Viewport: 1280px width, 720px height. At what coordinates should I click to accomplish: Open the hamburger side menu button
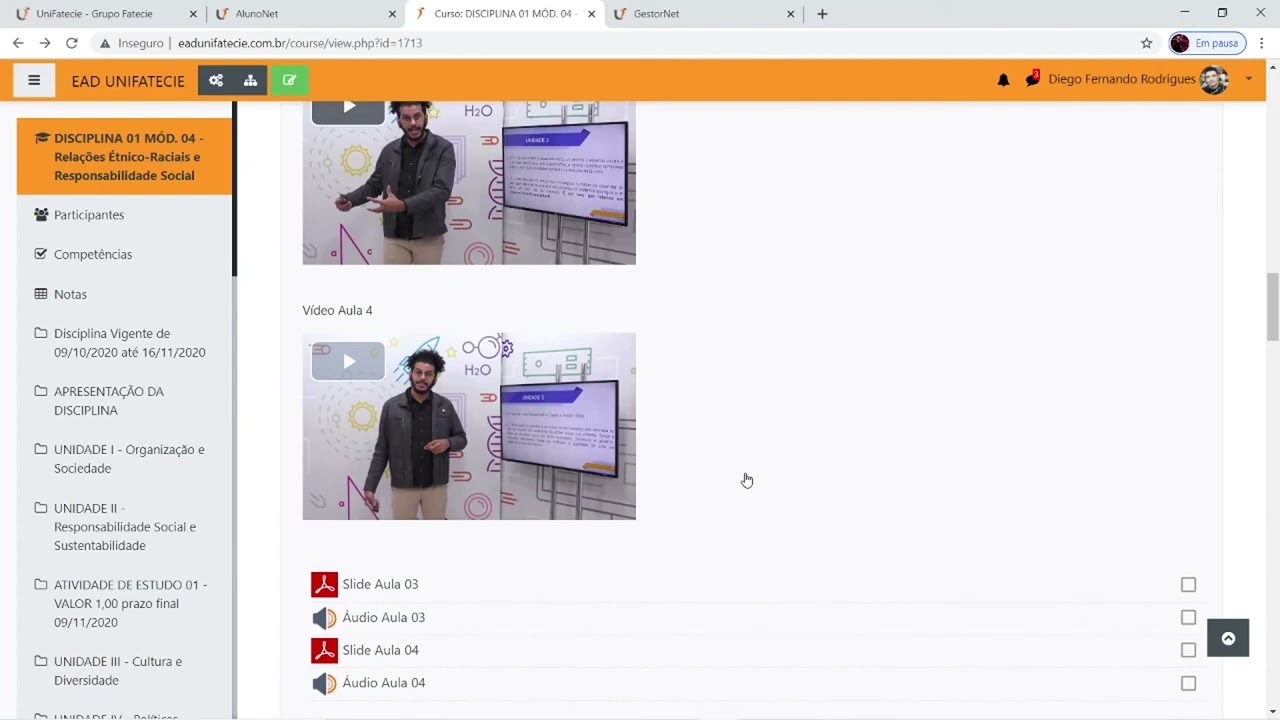[x=34, y=80]
